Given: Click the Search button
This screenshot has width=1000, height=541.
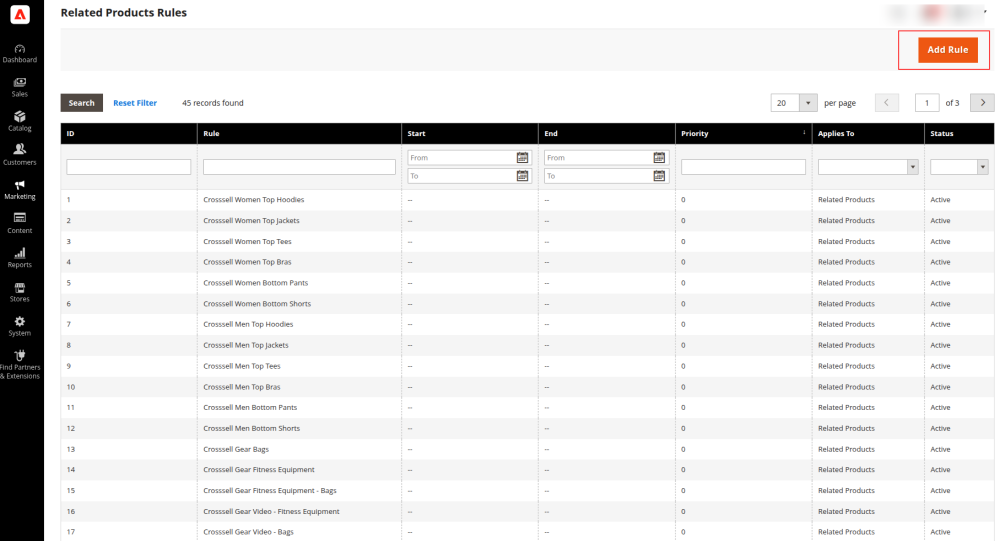Looking at the screenshot, I should (x=81, y=103).
